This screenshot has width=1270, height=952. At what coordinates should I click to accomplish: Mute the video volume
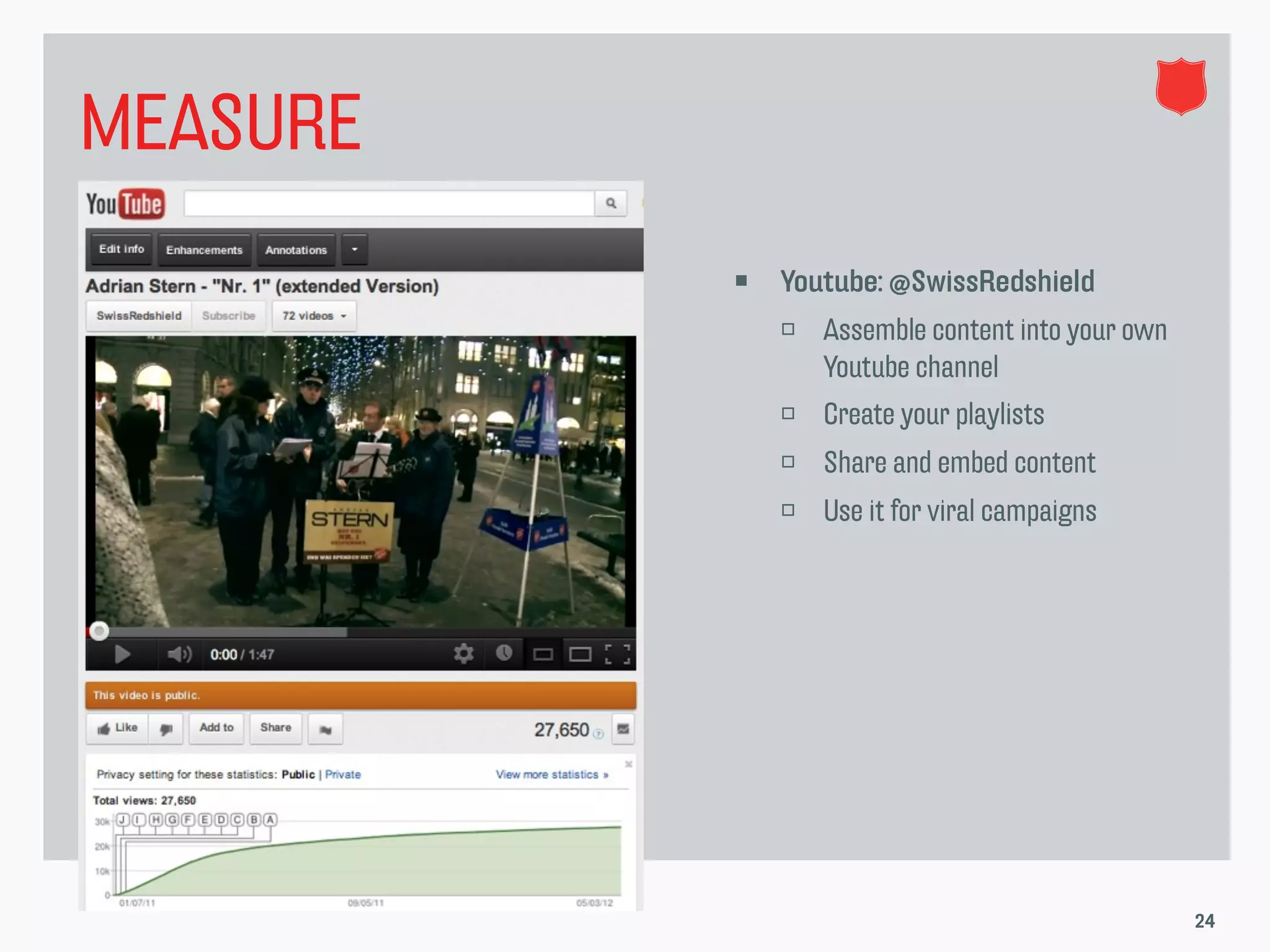pyautogui.click(x=179, y=654)
